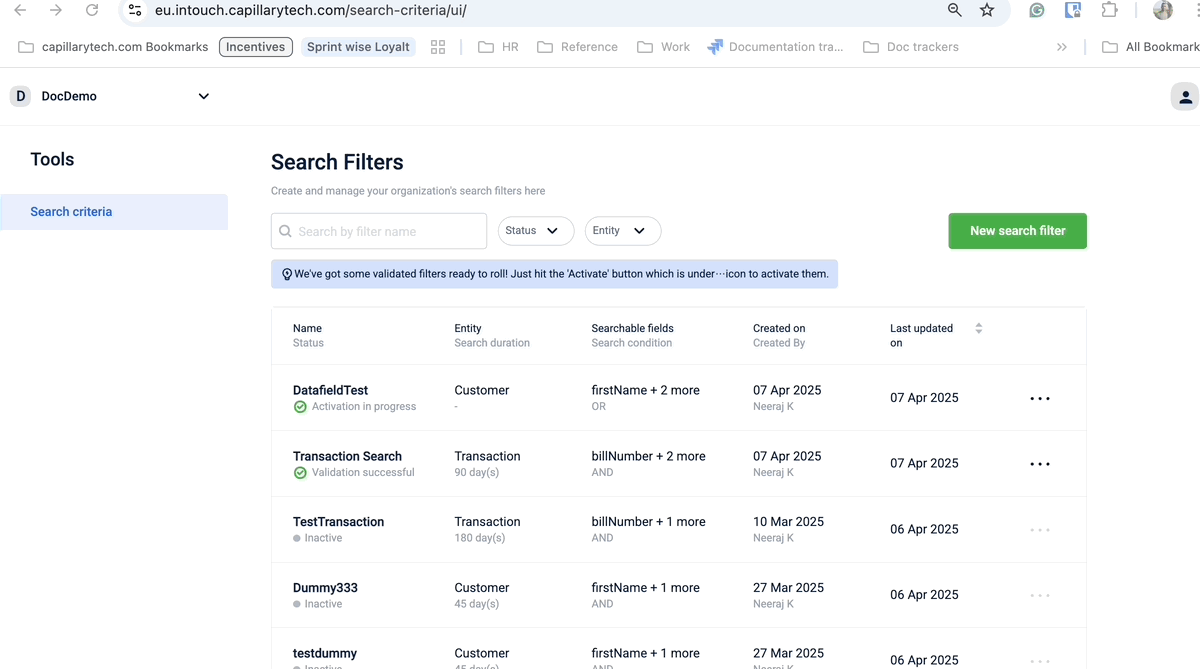Click 'firstName + 2 more' in DatafieldTest row
This screenshot has width=1200, height=669.
click(646, 390)
